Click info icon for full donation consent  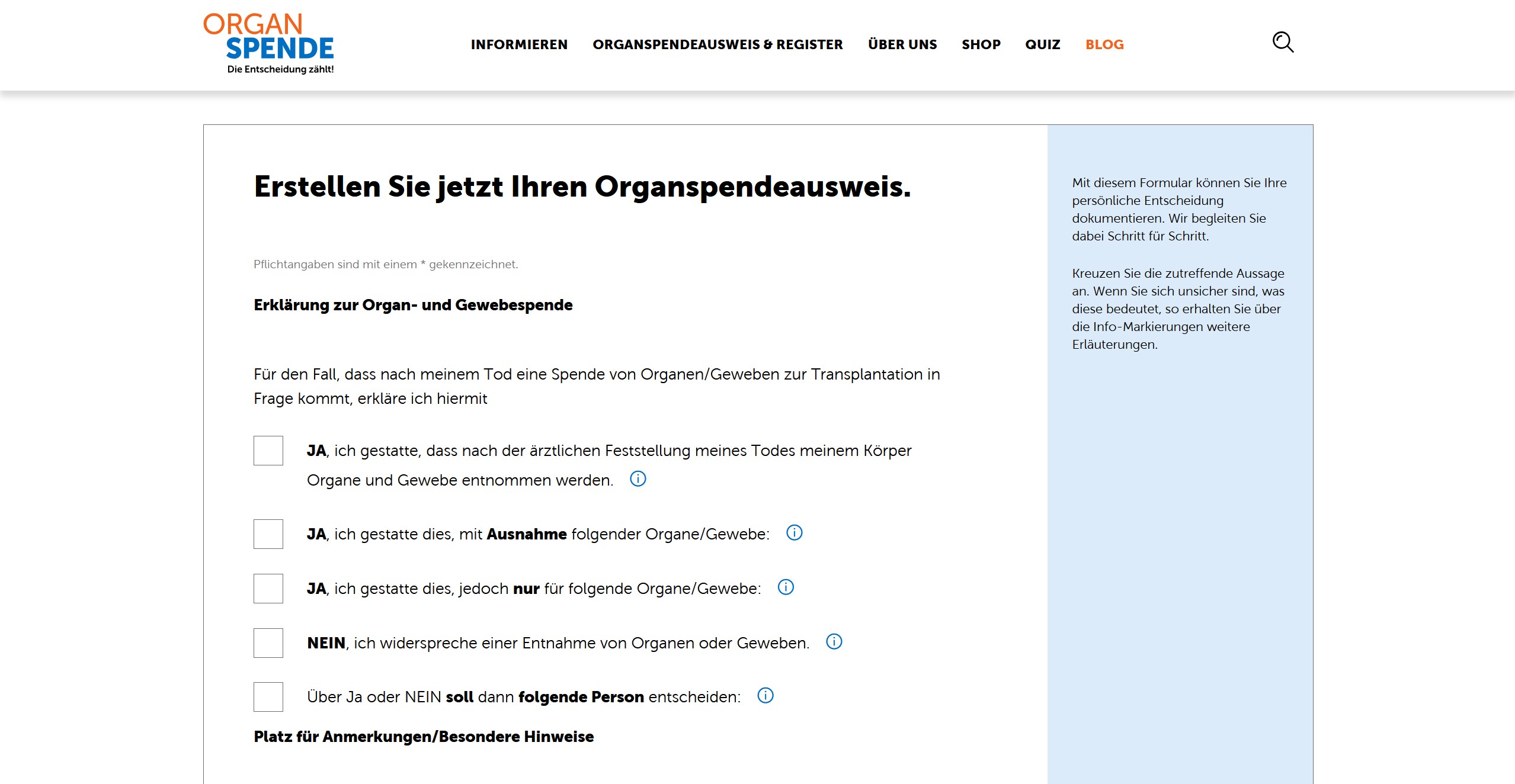(638, 478)
